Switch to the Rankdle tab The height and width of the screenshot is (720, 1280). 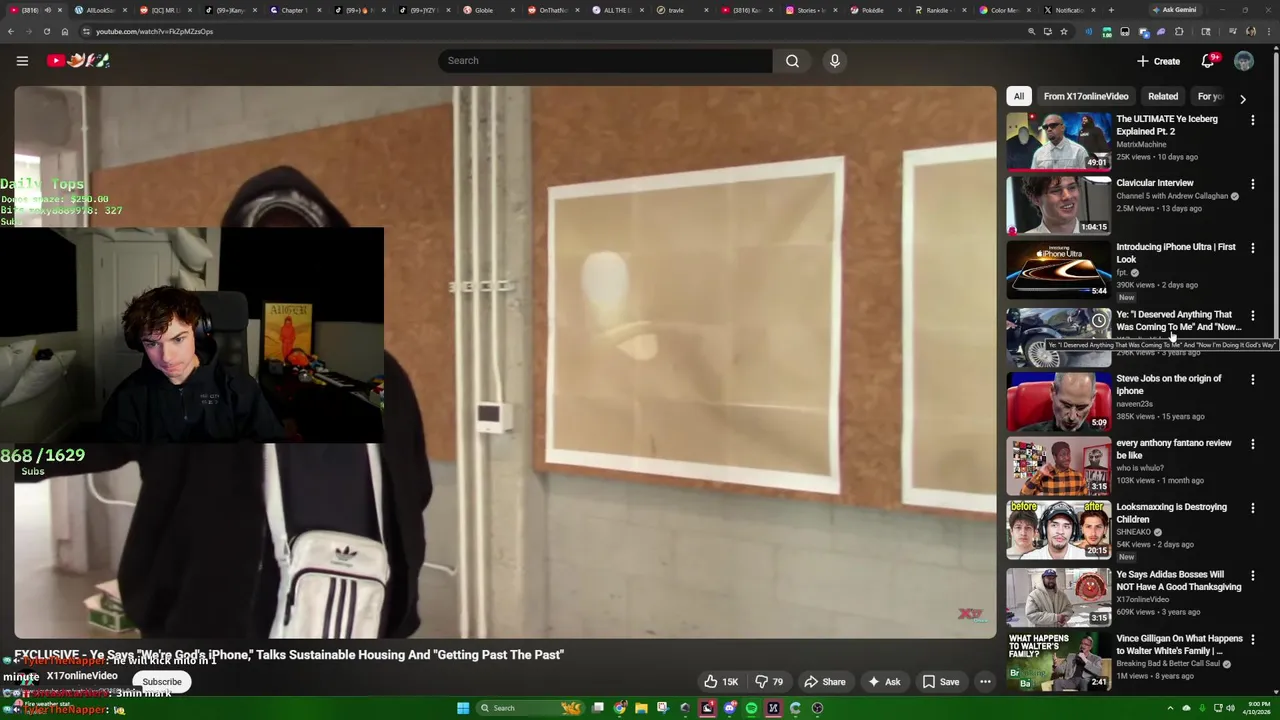pyautogui.click(x=937, y=10)
